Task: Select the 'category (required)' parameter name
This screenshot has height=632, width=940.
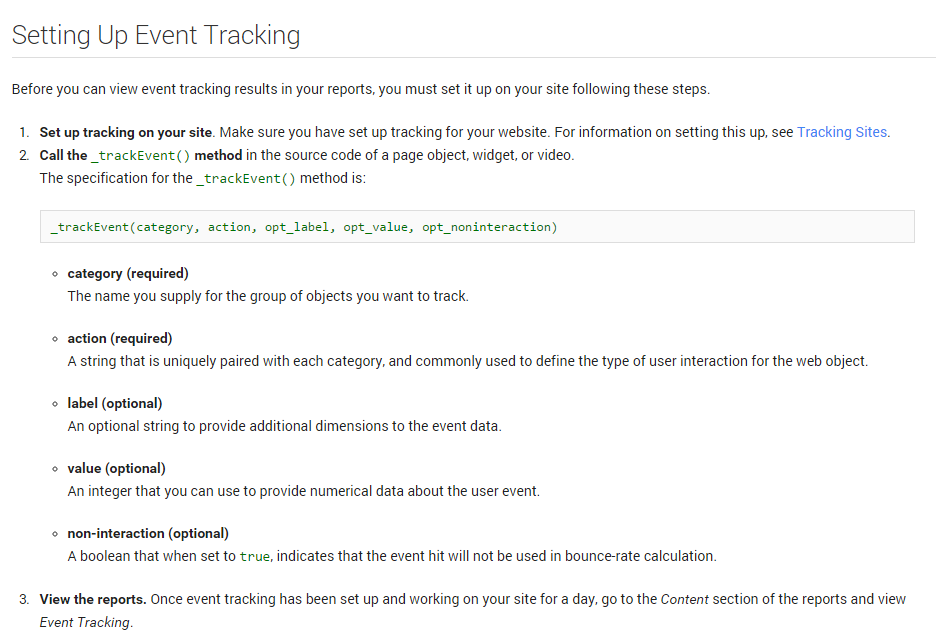Action: pyautogui.click(x=128, y=273)
